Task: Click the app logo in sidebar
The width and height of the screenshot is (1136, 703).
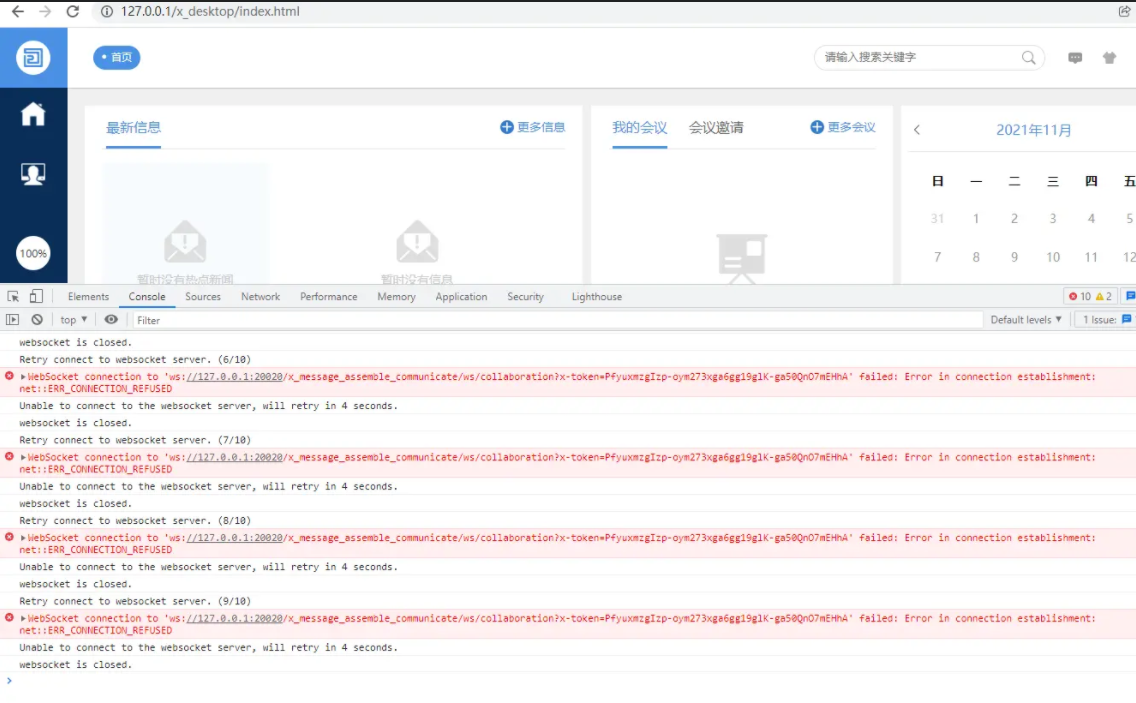Action: coord(33,57)
